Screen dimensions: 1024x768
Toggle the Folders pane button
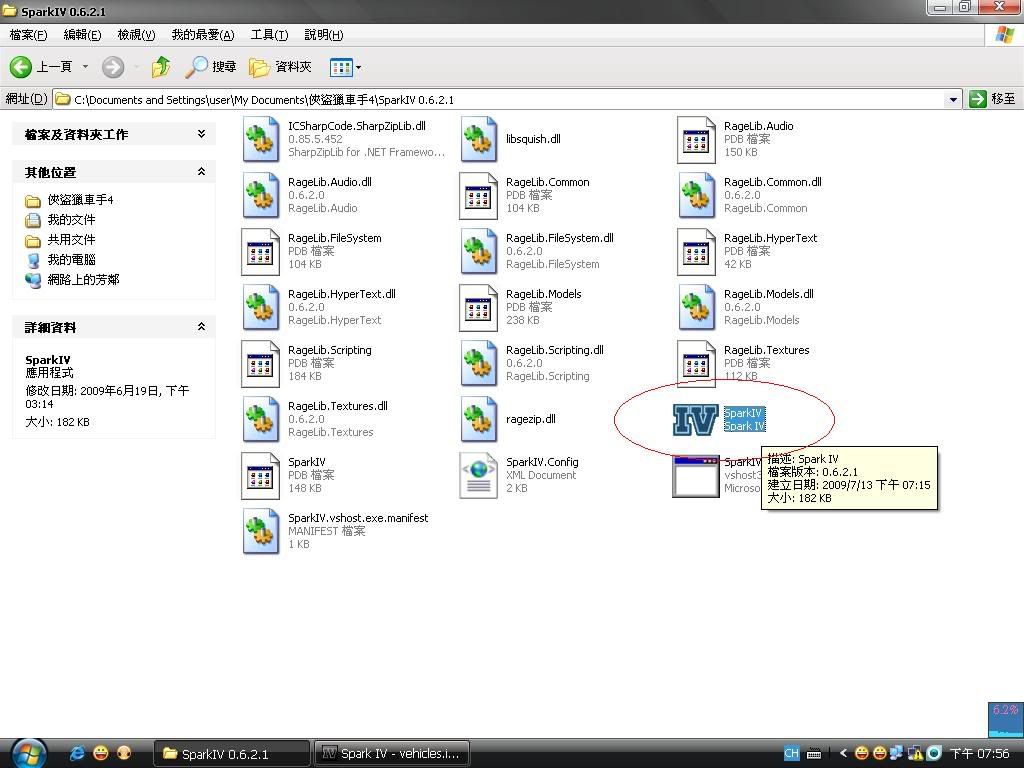281,67
